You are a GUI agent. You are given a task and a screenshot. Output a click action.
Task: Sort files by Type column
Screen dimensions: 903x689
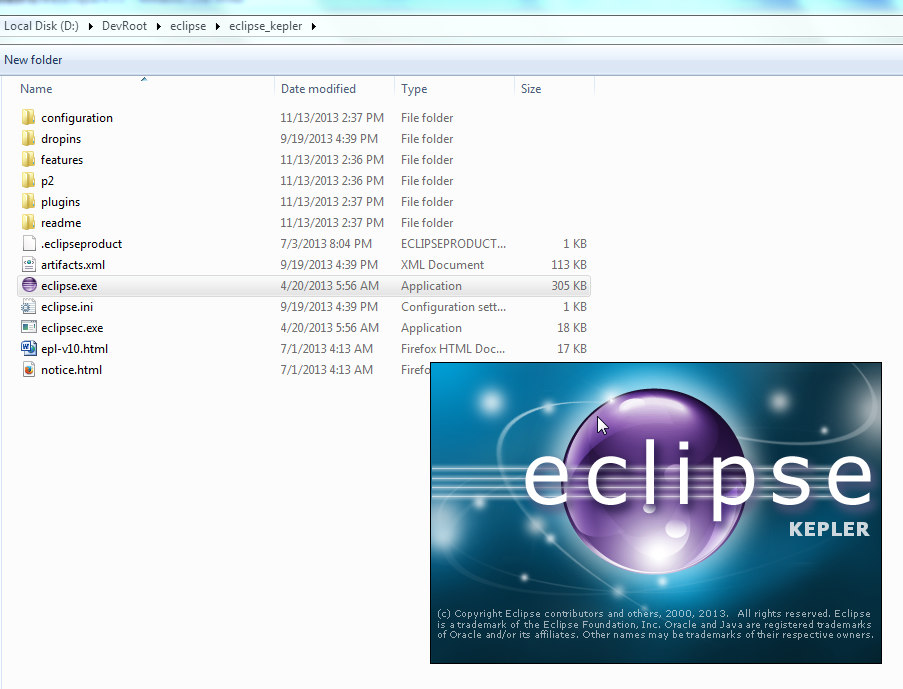click(x=414, y=89)
